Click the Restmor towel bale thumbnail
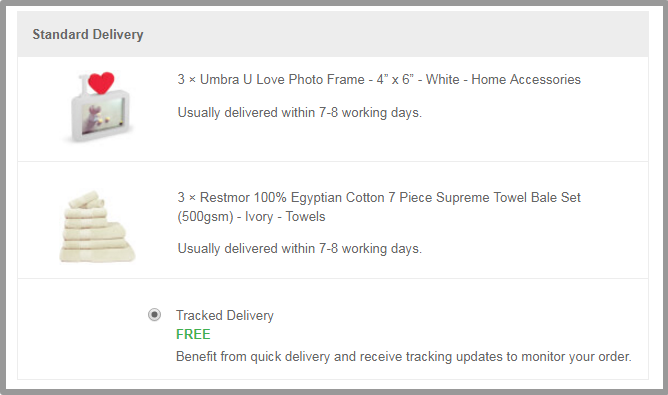Image resolution: width=668 pixels, height=395 pixels. coord(97,226)
